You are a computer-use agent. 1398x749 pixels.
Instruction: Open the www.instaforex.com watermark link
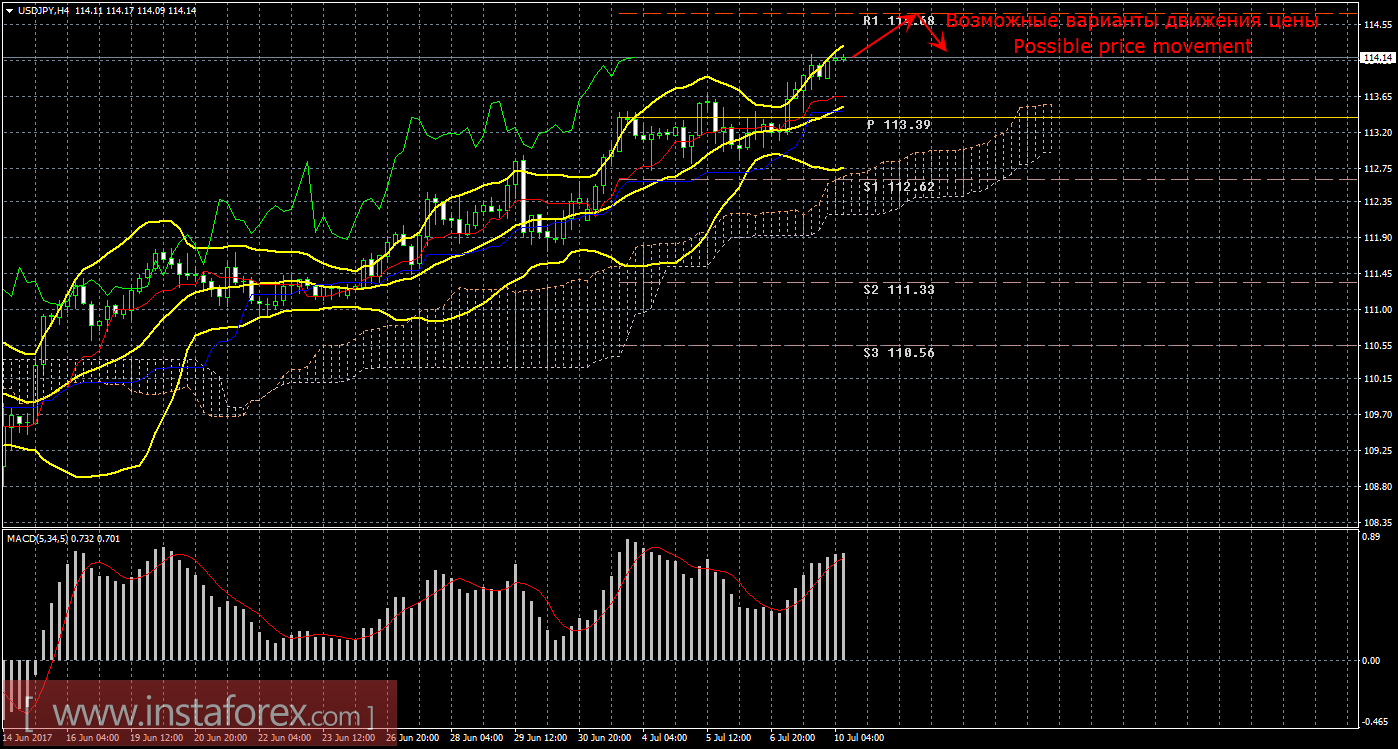[x=200, y=716]
